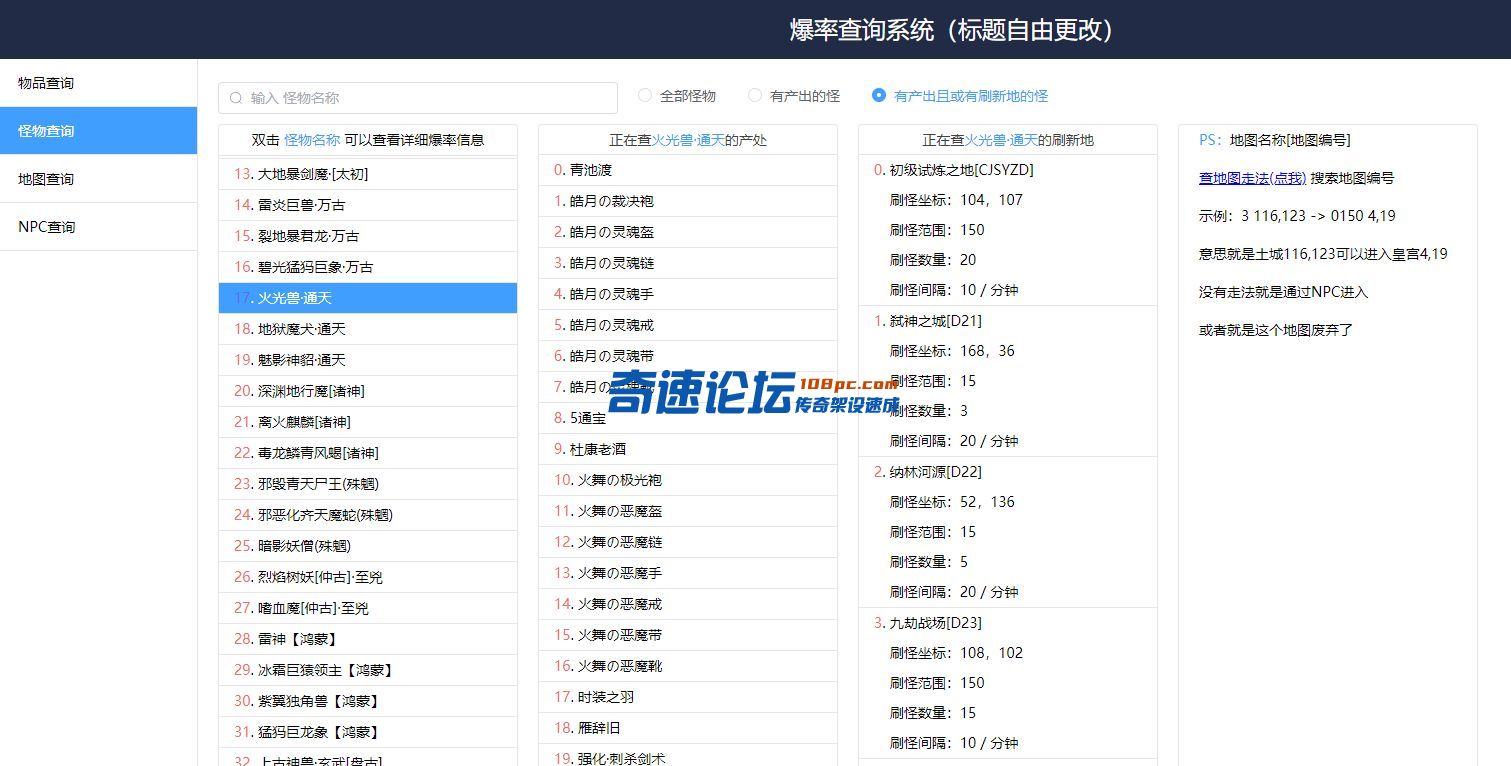Viewport: 1511px width, 766px height.
Task: Click drop item 10. 火舞の极光袍
Action: 688,480
